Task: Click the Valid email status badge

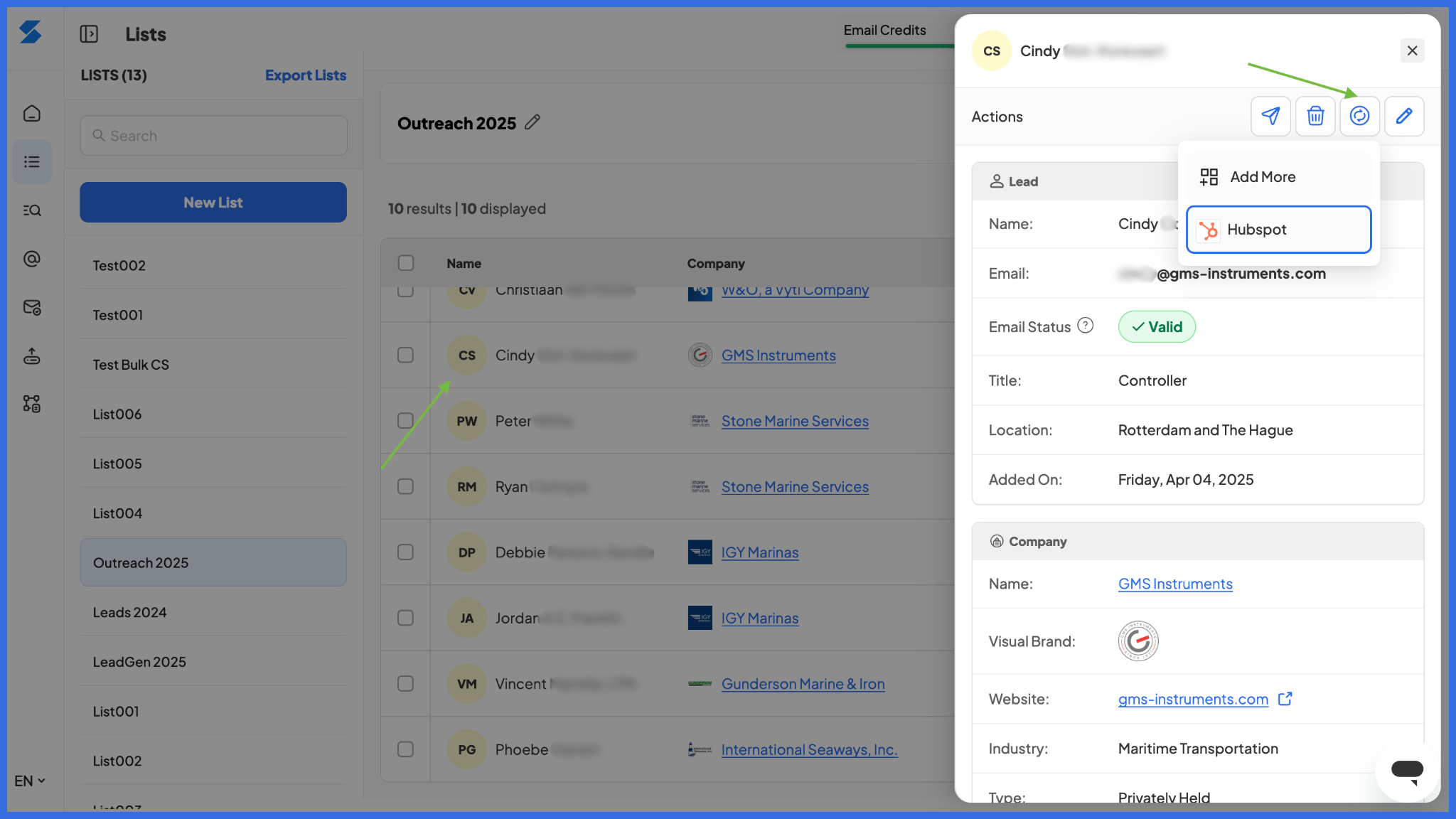Action: coord(1157,326)
